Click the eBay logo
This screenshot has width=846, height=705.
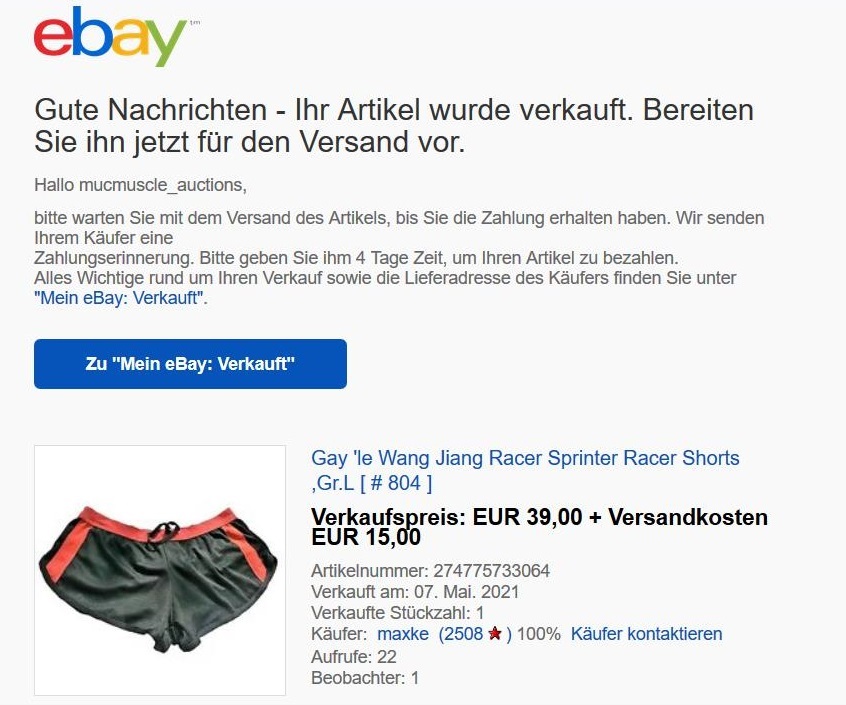point(111,36)
